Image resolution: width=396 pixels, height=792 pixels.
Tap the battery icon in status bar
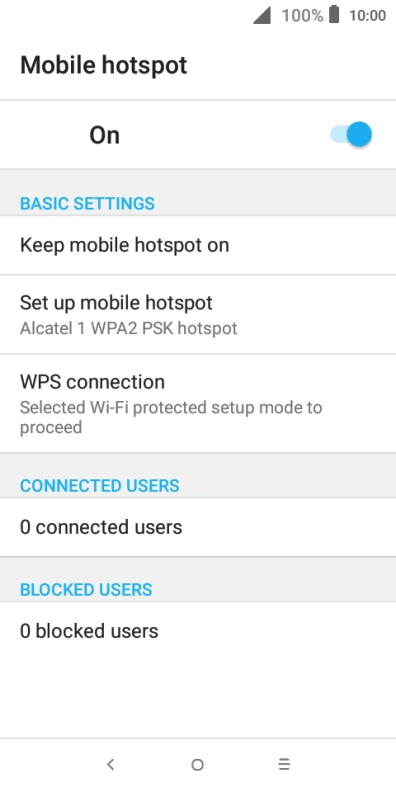pos(334,15)
